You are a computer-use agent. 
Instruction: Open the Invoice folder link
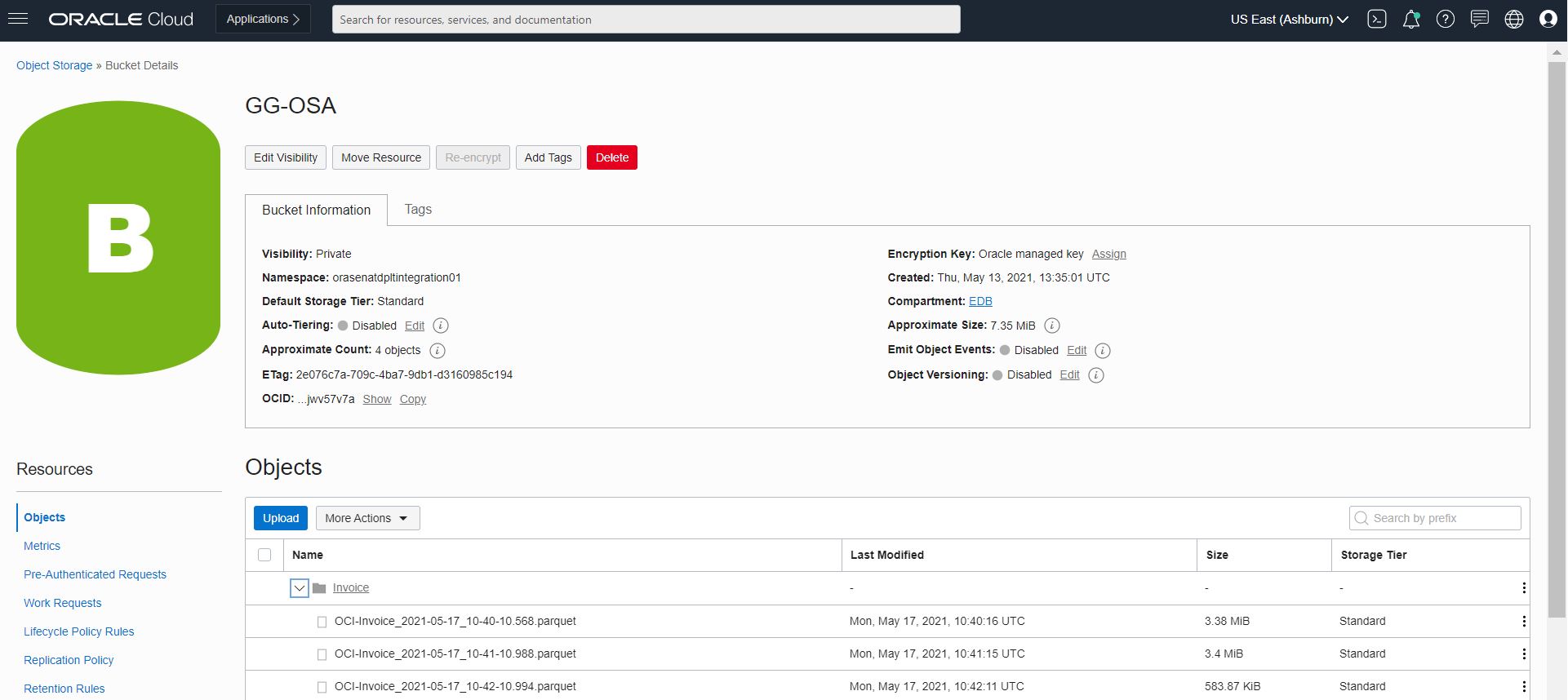tap(351, 587)
